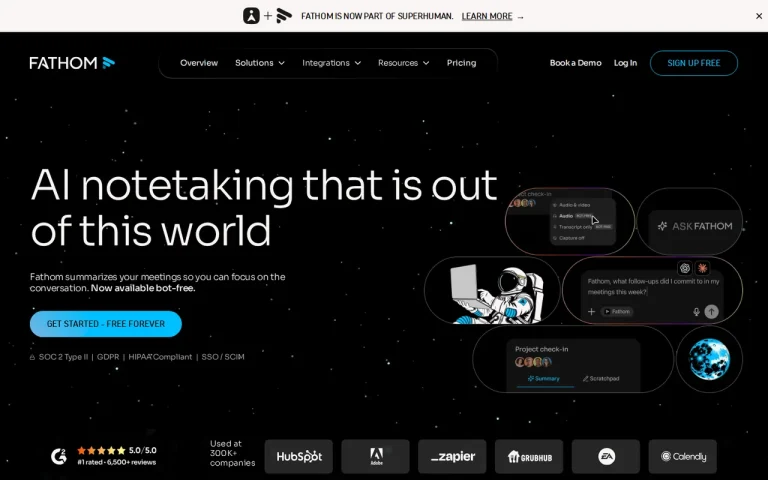Click the blue moon illustration
Image resolution: width=768 pixels, height=480 pixels.
tap(709, 359)
